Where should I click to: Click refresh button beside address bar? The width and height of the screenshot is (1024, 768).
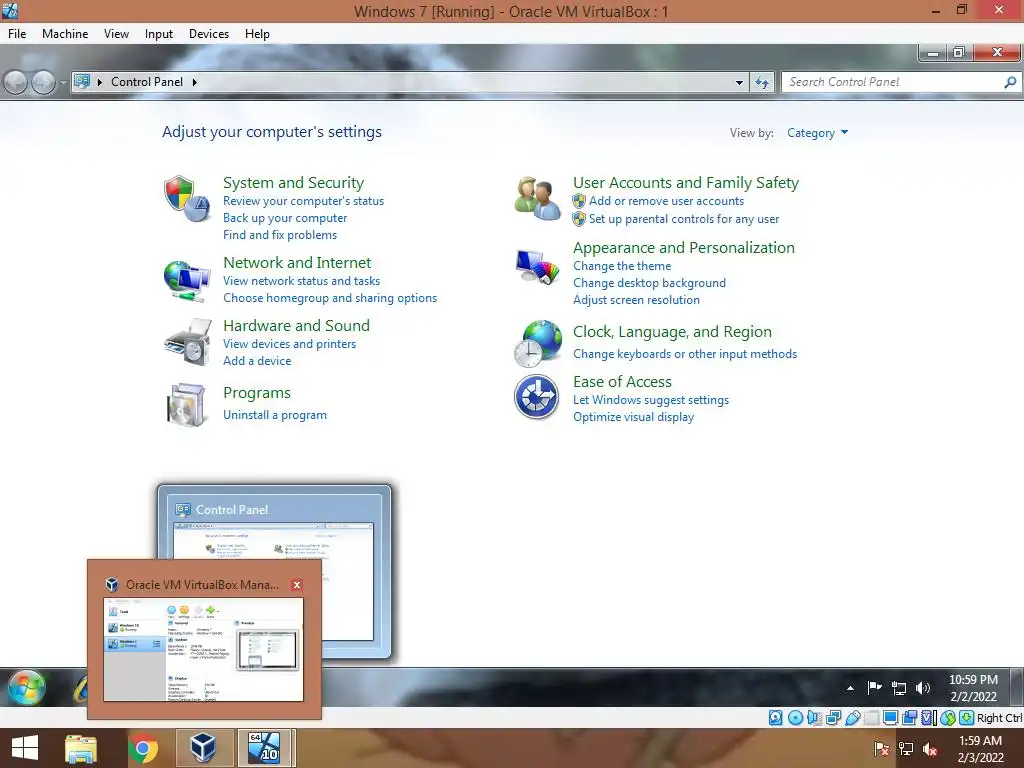click(x=762, y=82)
